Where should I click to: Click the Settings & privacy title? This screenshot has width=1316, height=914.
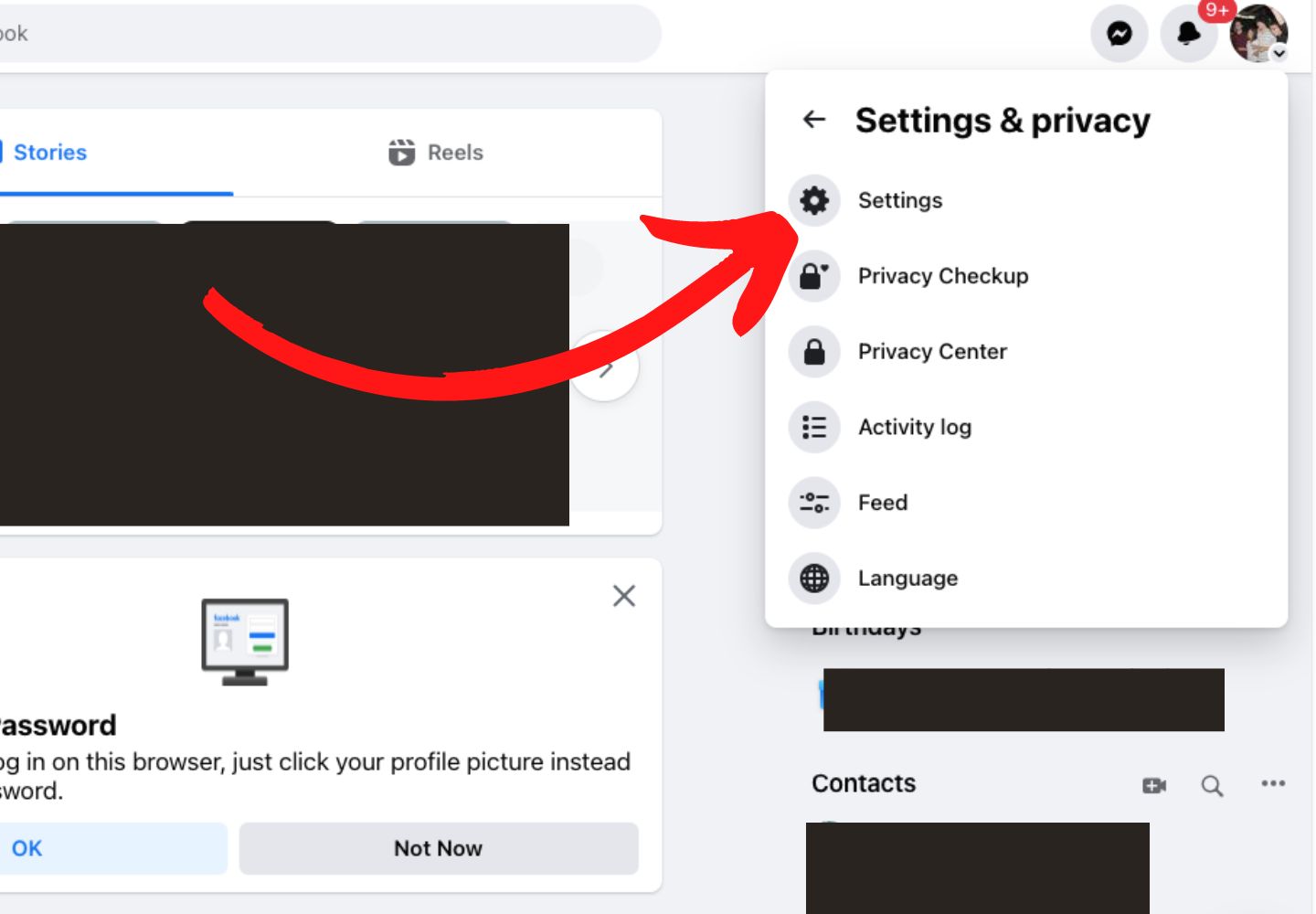(x=1003, y=120)
